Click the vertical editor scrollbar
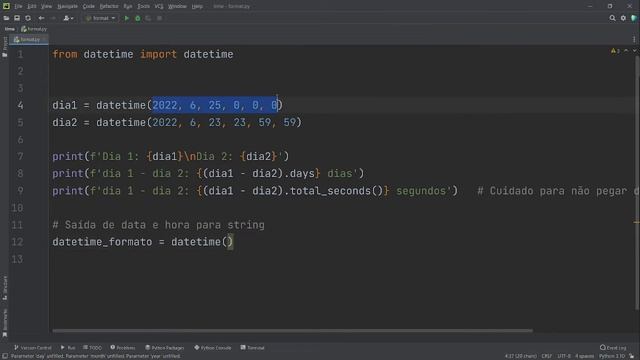 [637, 183]
